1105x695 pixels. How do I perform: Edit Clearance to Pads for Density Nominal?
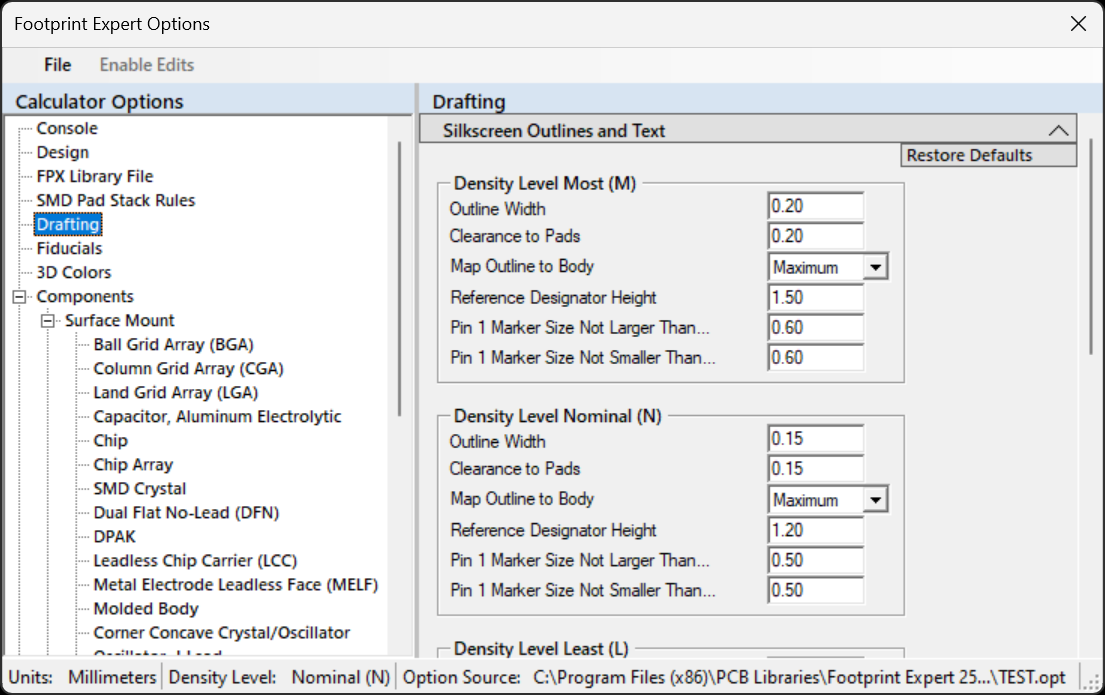815,468
